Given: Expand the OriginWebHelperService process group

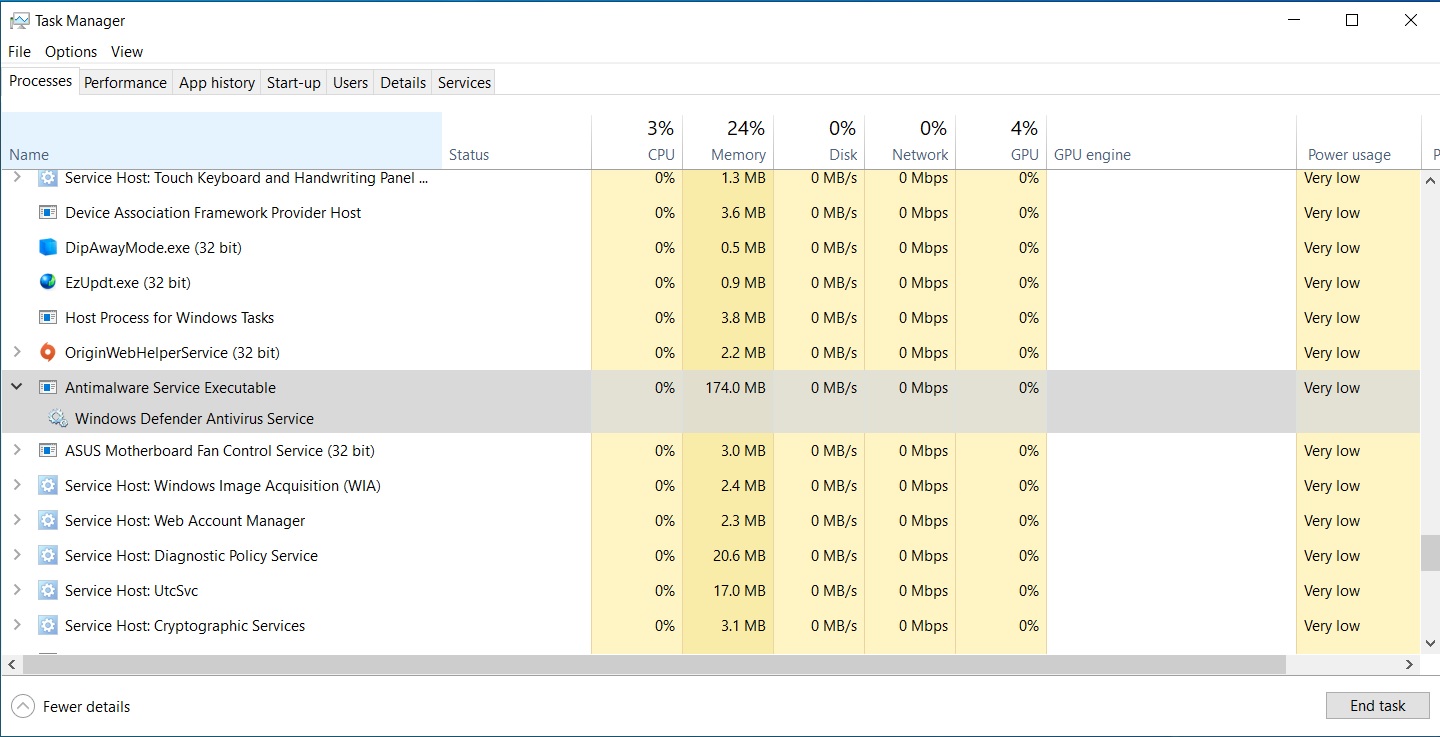Looking at the screenshot, I should click(16, 353).
